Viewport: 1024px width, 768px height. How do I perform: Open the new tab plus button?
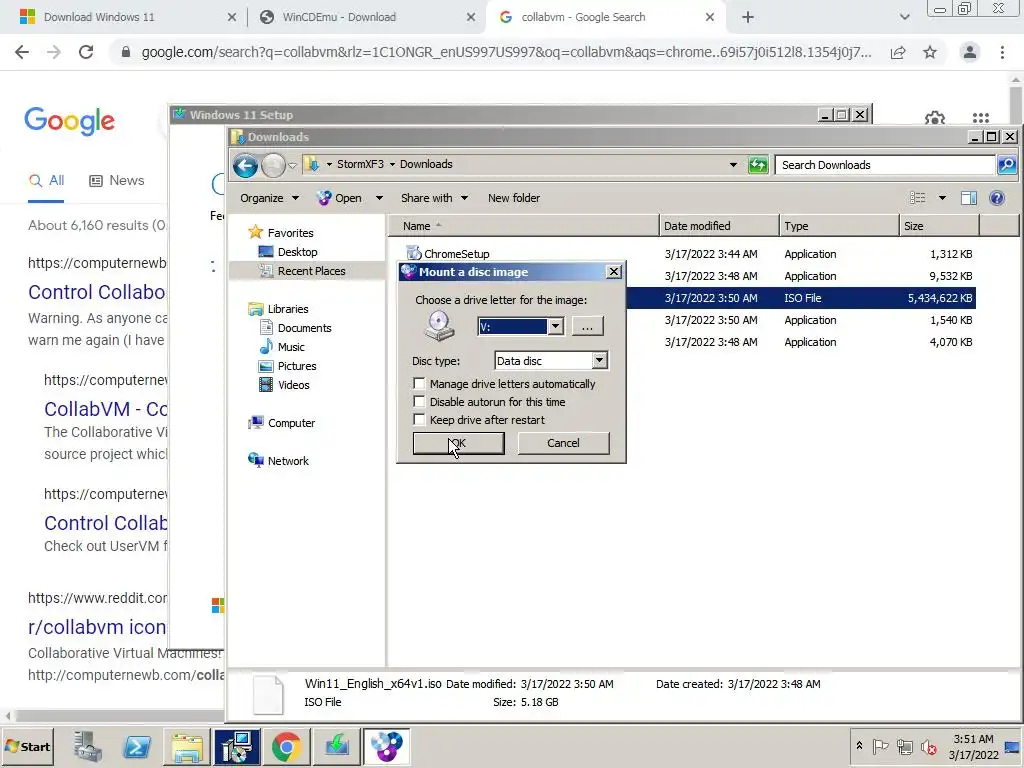click(x=748, y=17)
